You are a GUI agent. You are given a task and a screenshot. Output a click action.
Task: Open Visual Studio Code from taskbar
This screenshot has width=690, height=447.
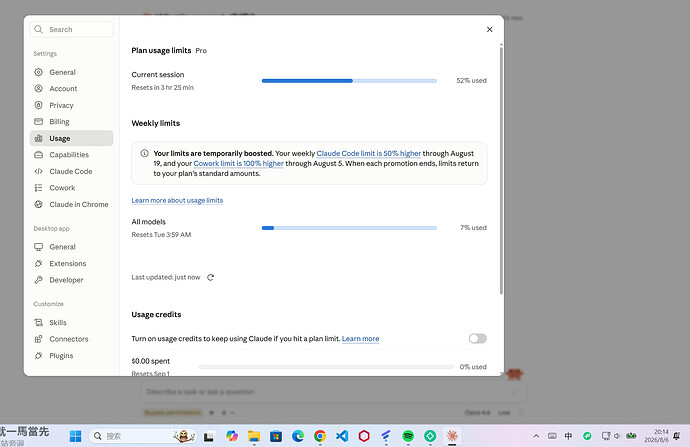(342, 436)
